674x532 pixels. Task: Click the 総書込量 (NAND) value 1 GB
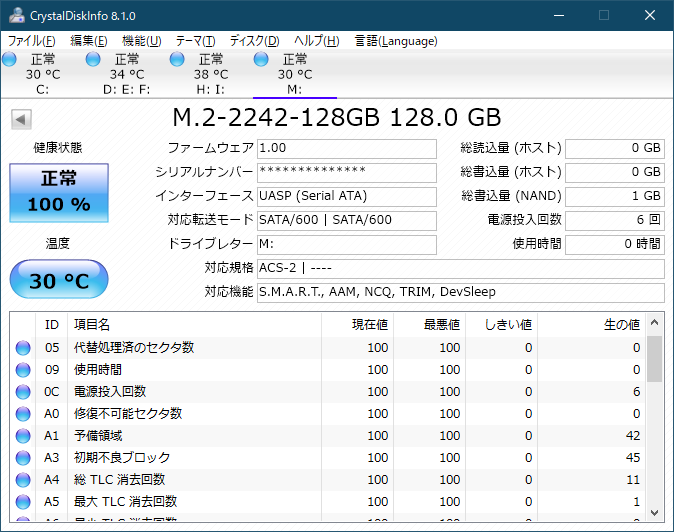[x=615, y=197]
